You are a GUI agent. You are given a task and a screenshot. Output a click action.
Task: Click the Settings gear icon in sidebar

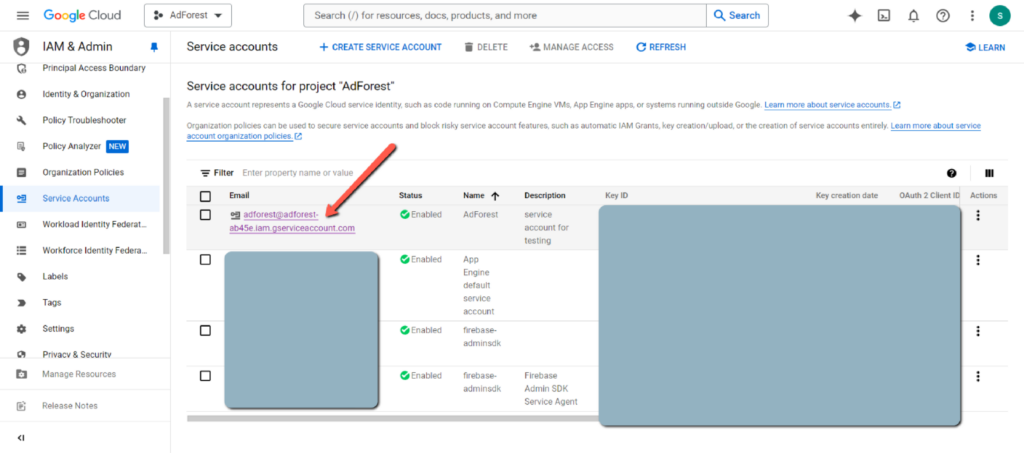(21, 329)
